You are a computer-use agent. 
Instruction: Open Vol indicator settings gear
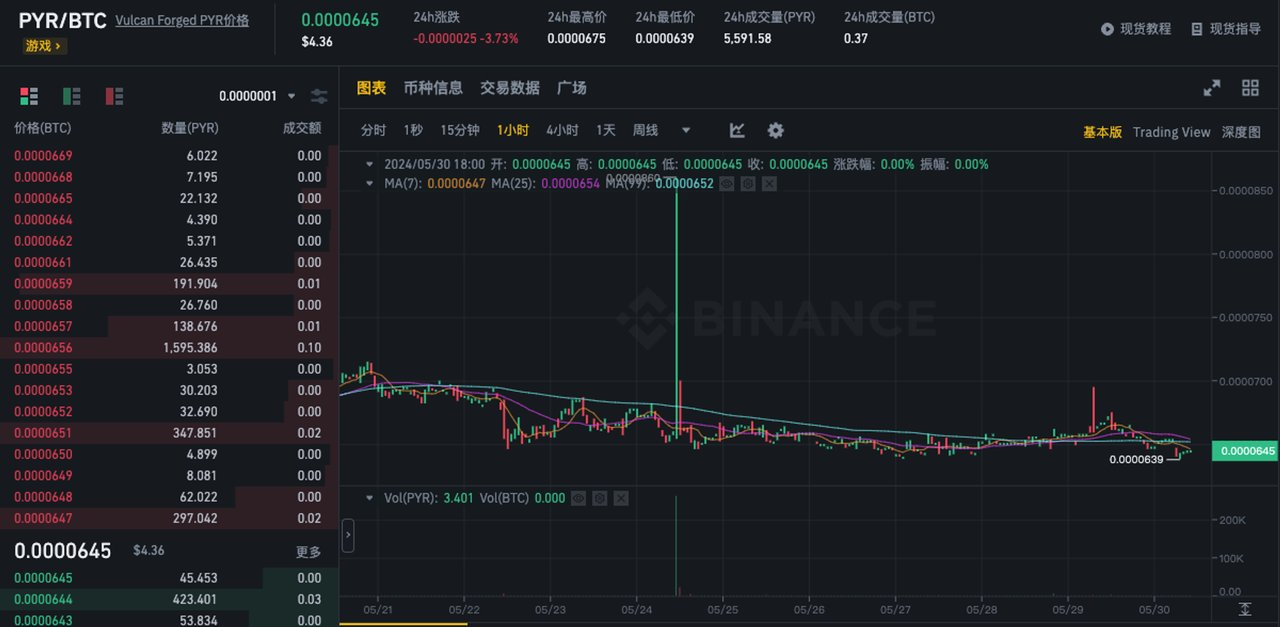tap(600, 498)
